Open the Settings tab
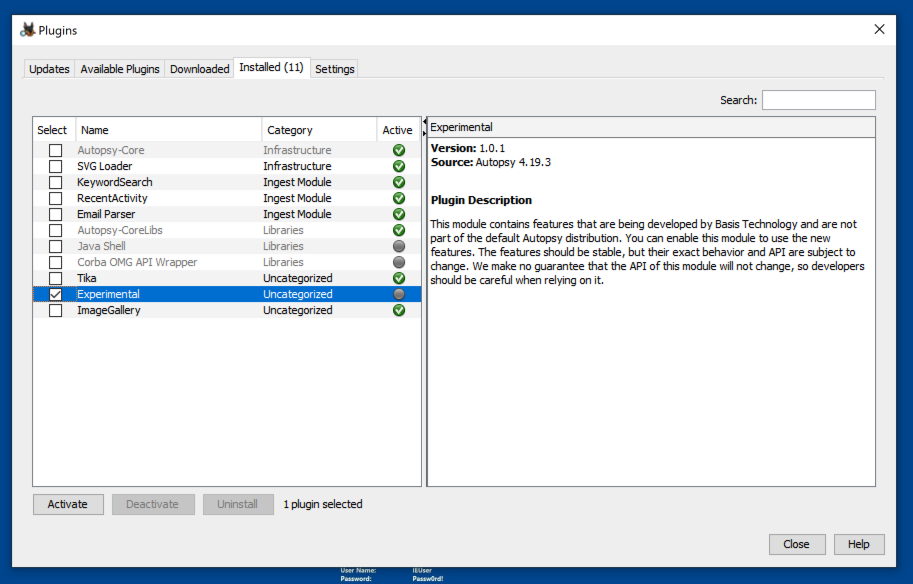This screenshot has height=584, width=913. pos(335,69)
